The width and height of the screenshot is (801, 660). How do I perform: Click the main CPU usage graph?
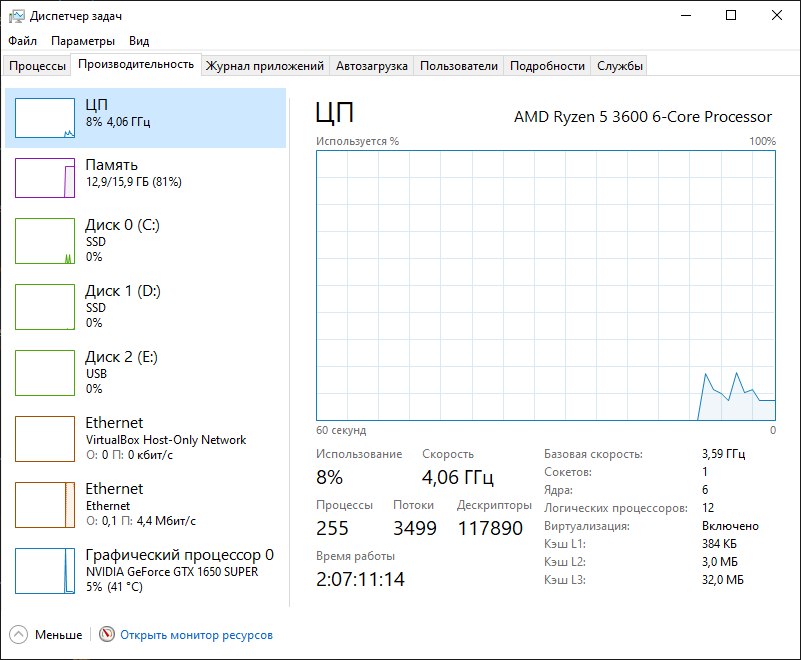click(x=546, y=286)
